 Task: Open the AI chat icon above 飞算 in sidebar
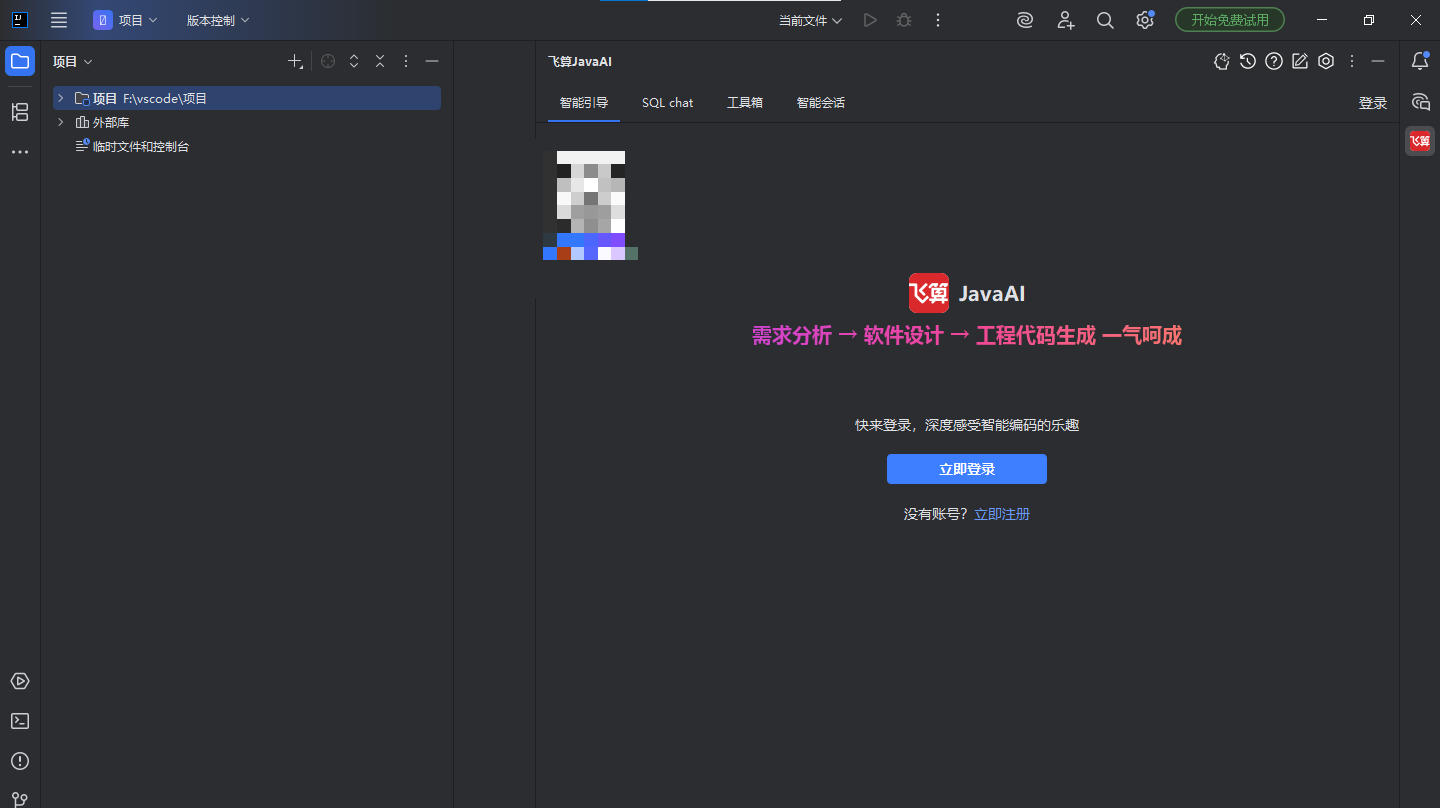click(1419, 101)
